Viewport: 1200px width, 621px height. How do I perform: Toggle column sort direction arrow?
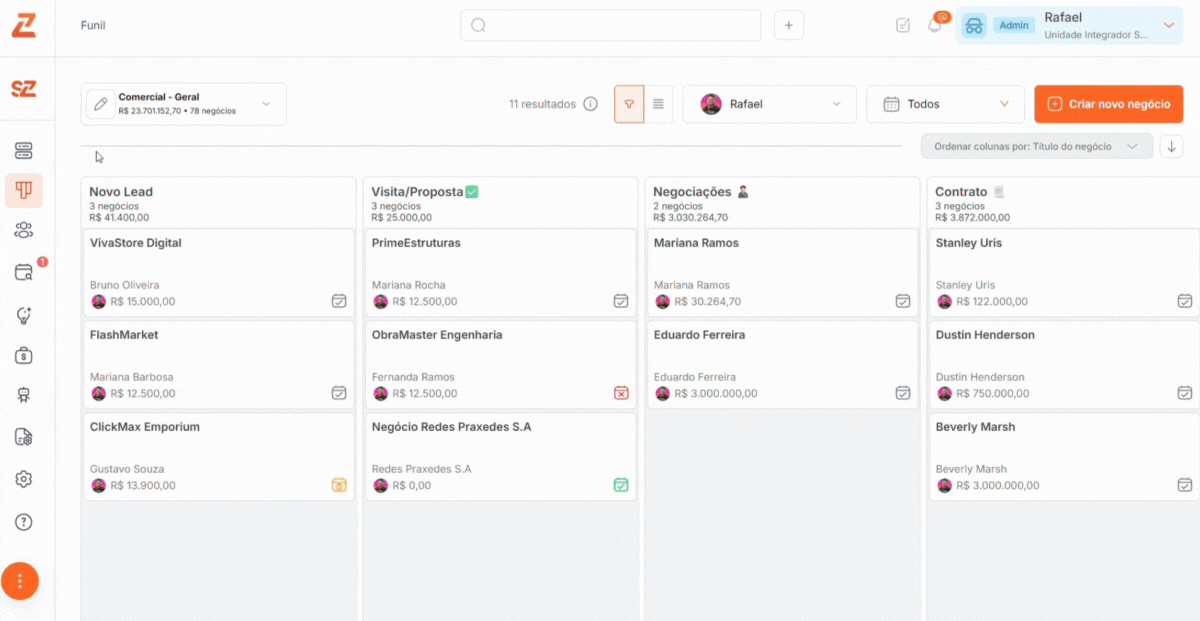click(x=1172, y=146)
